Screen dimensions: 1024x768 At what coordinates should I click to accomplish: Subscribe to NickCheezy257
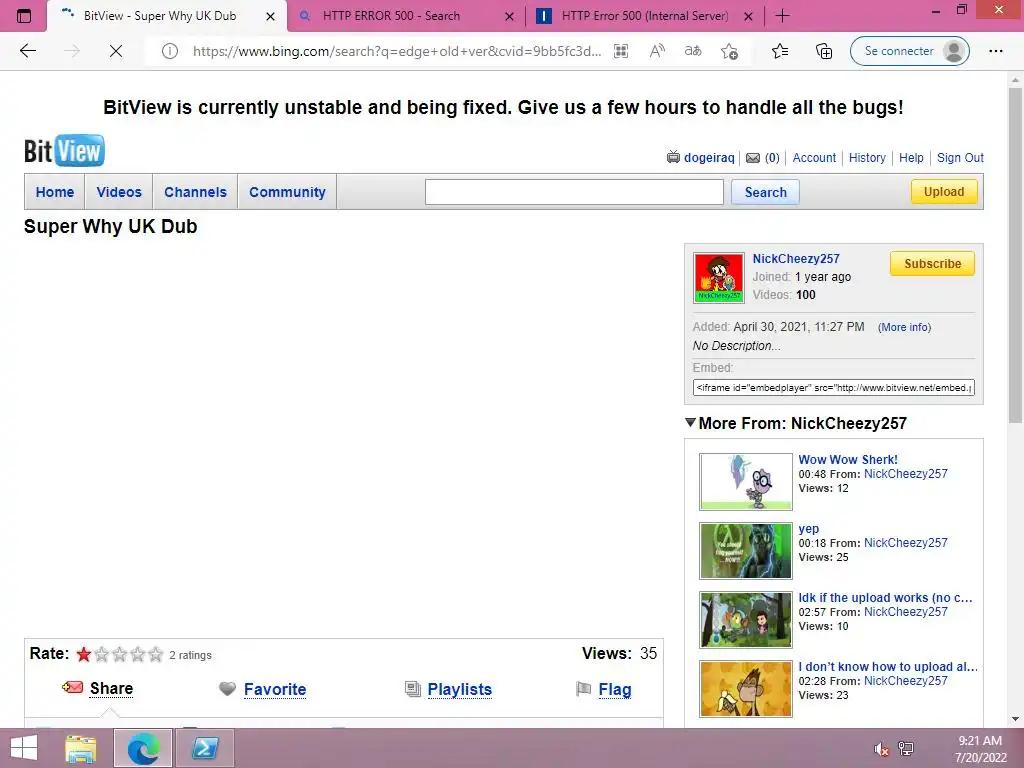(x=932, y=263)
